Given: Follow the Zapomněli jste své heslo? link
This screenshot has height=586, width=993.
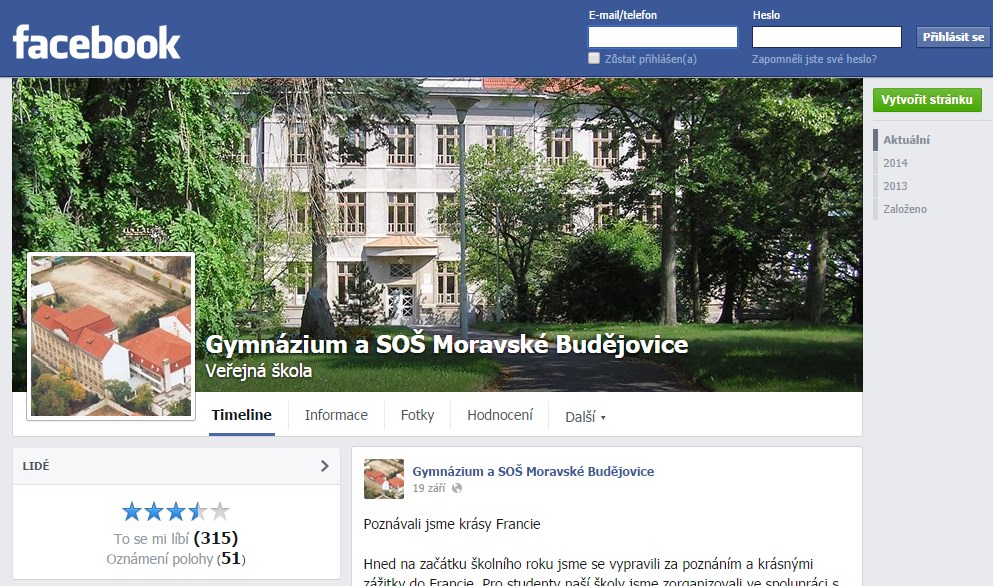Looking at the screenshot, I should coord(814,59).
